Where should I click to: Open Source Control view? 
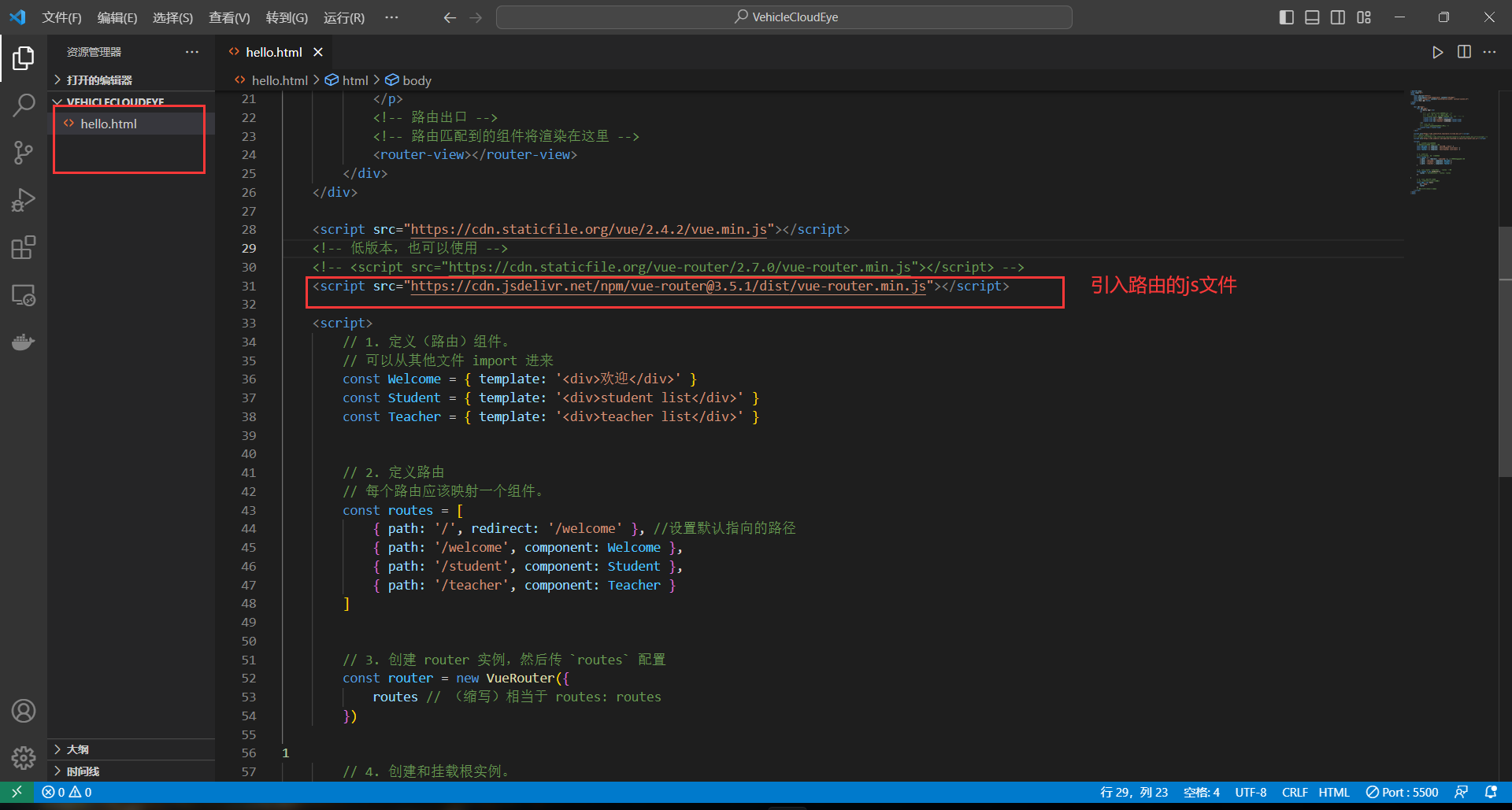[24, 153]
